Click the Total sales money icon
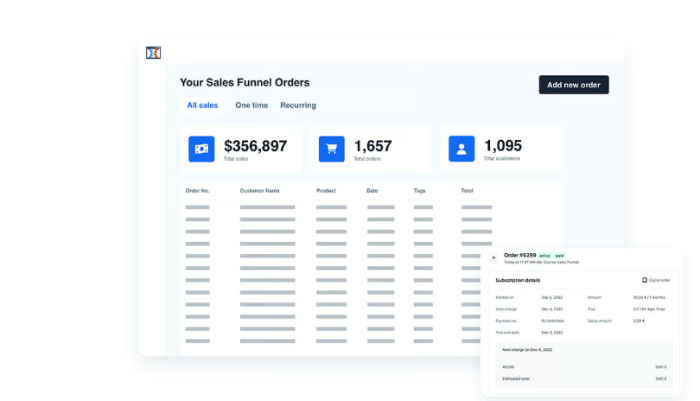 [x=201, y=149]
